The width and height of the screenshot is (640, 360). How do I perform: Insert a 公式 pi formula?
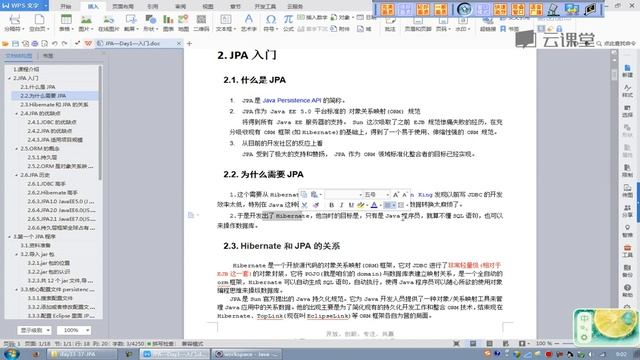288,23
